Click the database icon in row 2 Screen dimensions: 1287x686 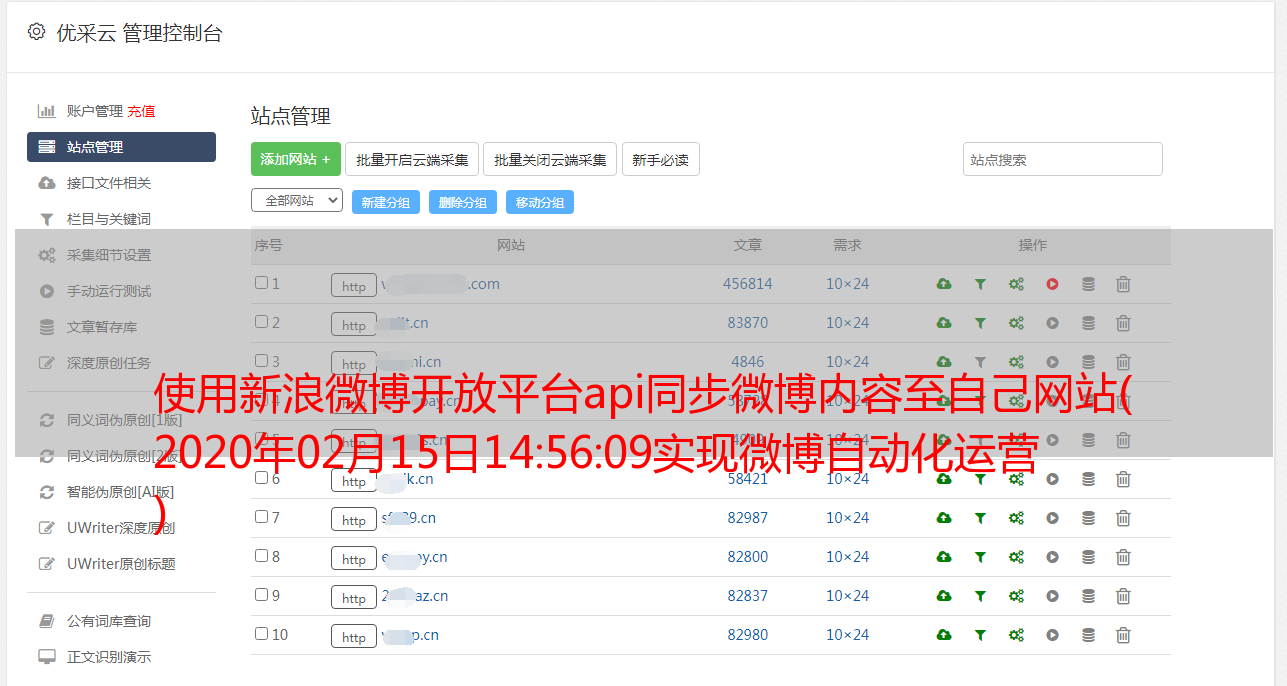1088,323
